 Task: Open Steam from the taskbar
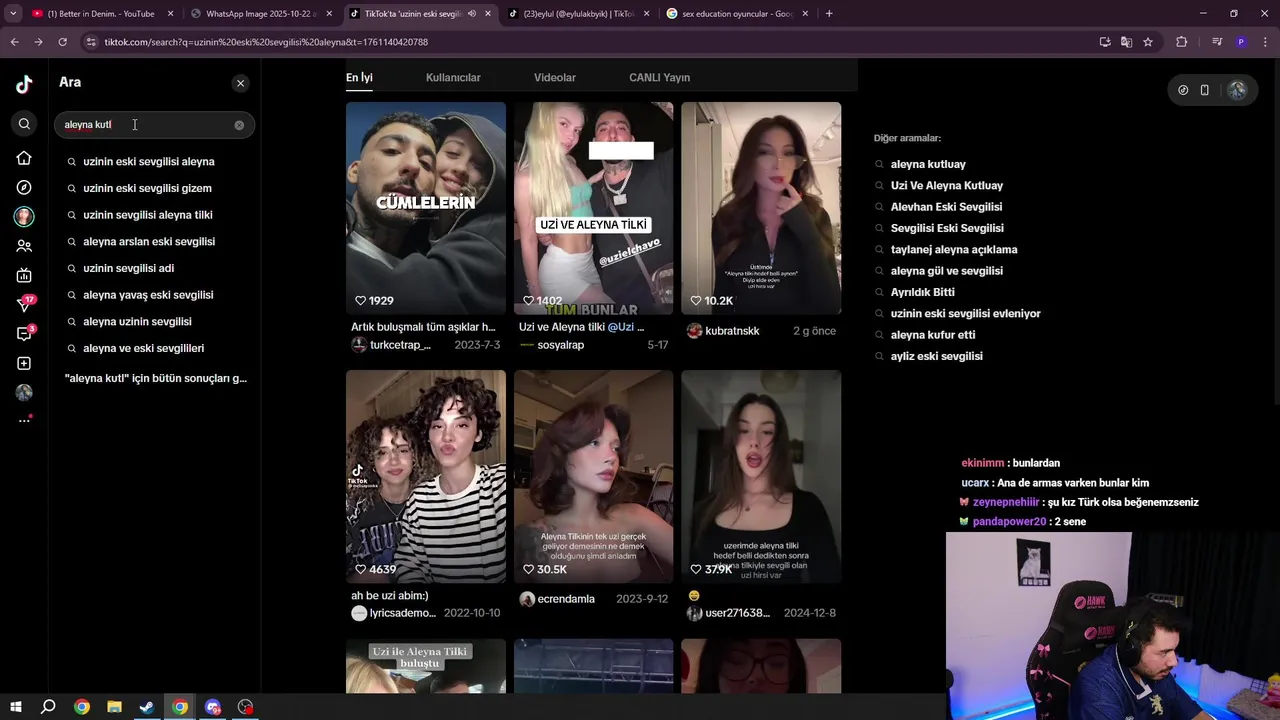click(147, 707)
